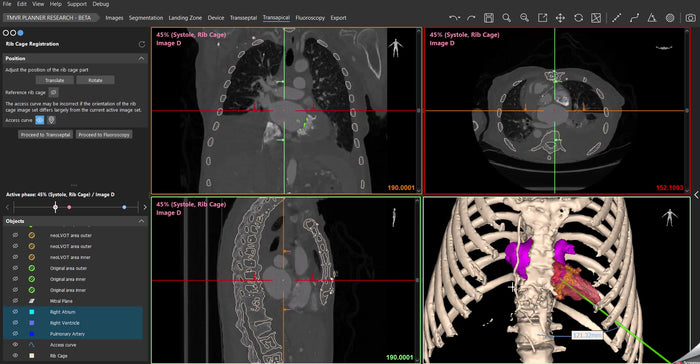Click Proceed to Transseptal
This screenshot has width=700, height=364.
pos(46,134)
